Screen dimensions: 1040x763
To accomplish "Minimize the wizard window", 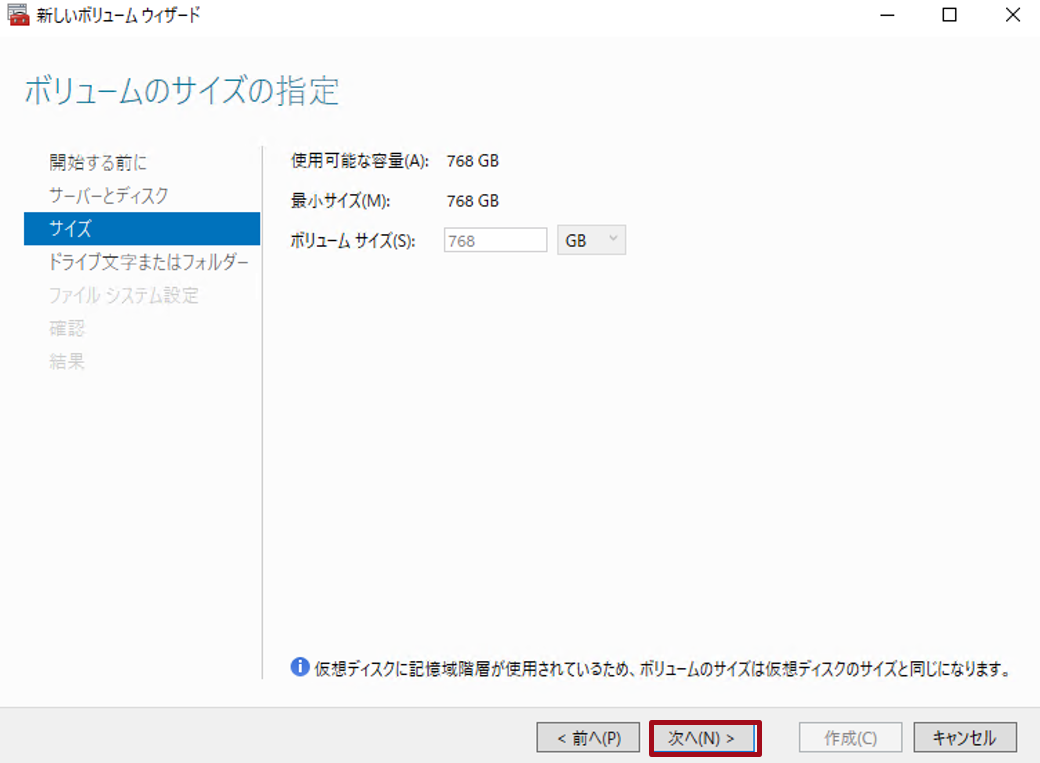I will pyautogui.click(x=887, y=15).
